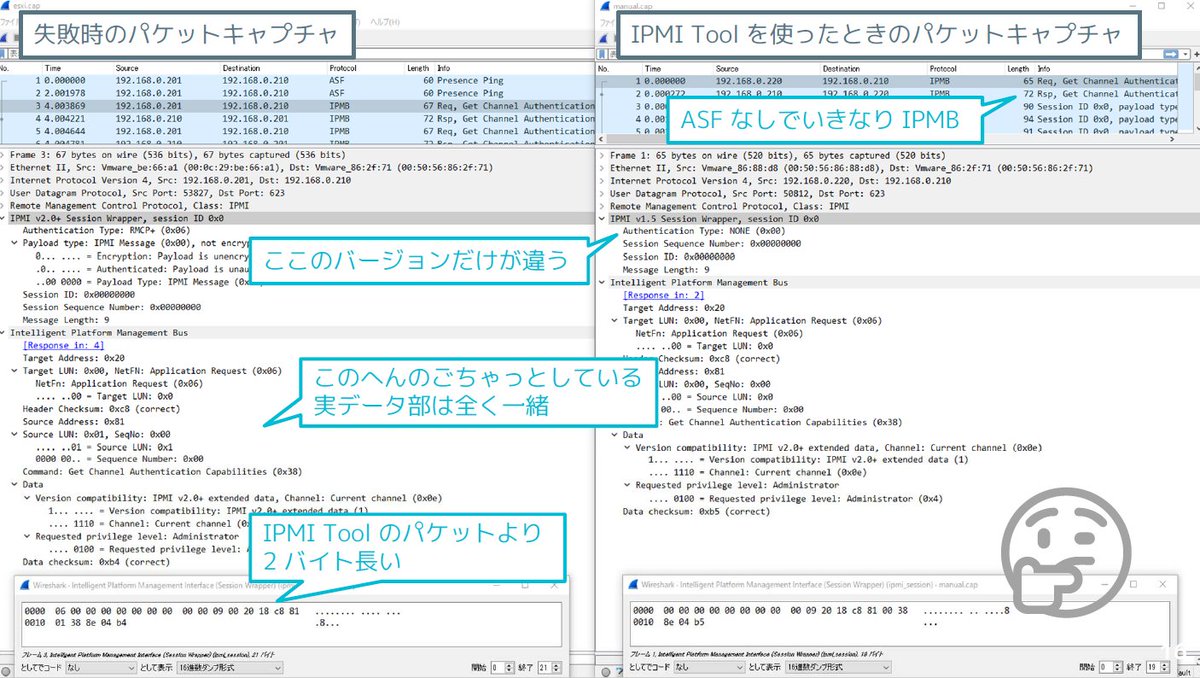The height and width of the screenshot is (678, 1200).
Task: Increment the 終了 stepper in left bytes window
Action: click(x=557, y=666)
